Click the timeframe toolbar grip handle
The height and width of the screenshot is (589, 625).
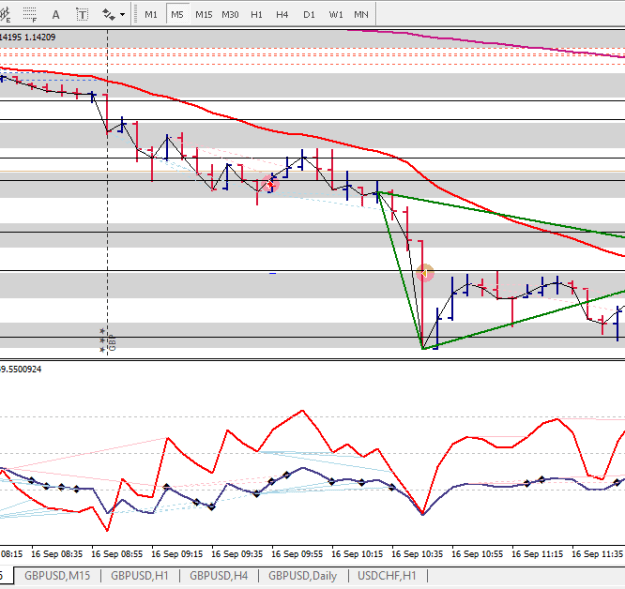pyautogui.click(x=136, y=15)
